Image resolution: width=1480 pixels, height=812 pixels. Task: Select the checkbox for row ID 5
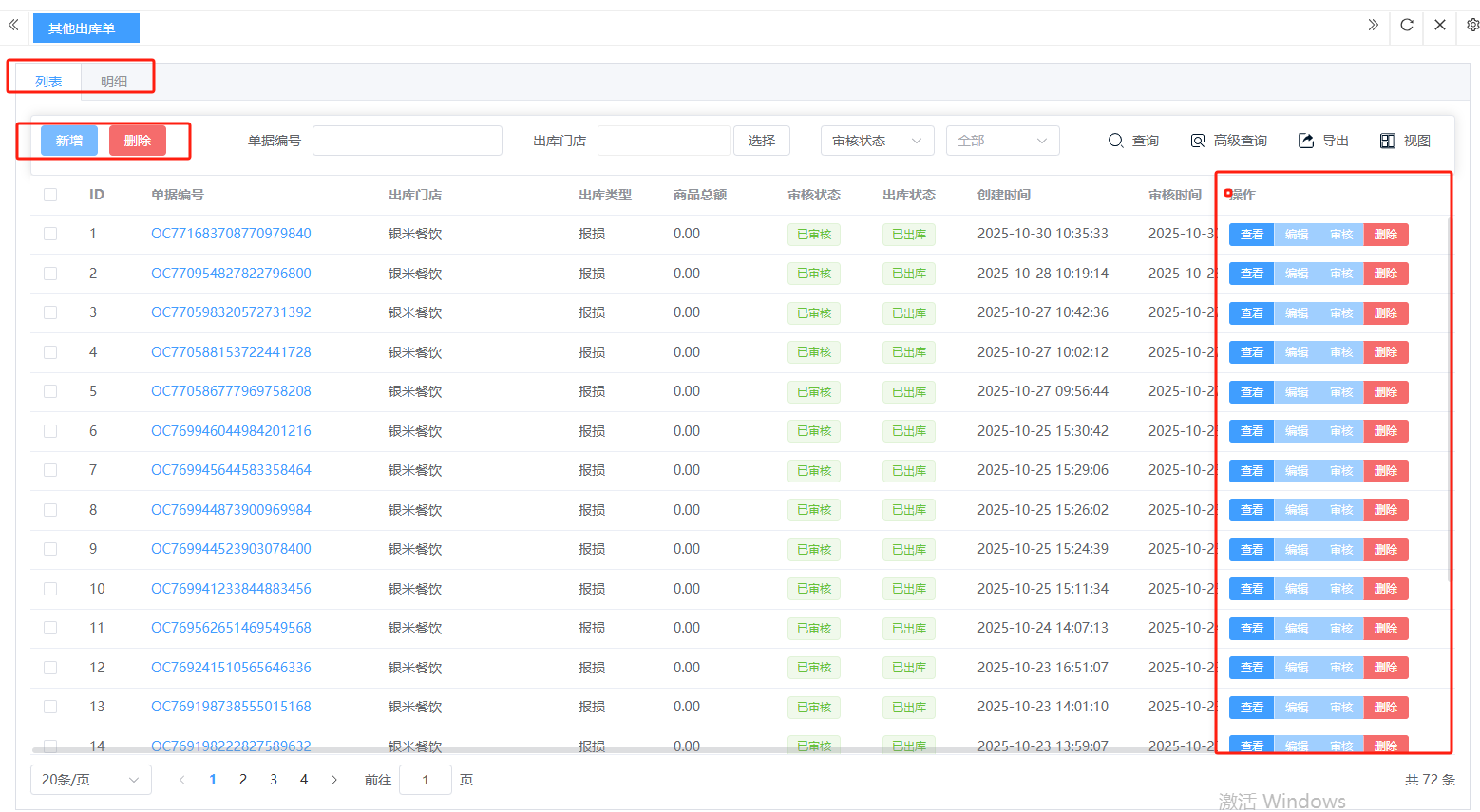pos(50,391)
